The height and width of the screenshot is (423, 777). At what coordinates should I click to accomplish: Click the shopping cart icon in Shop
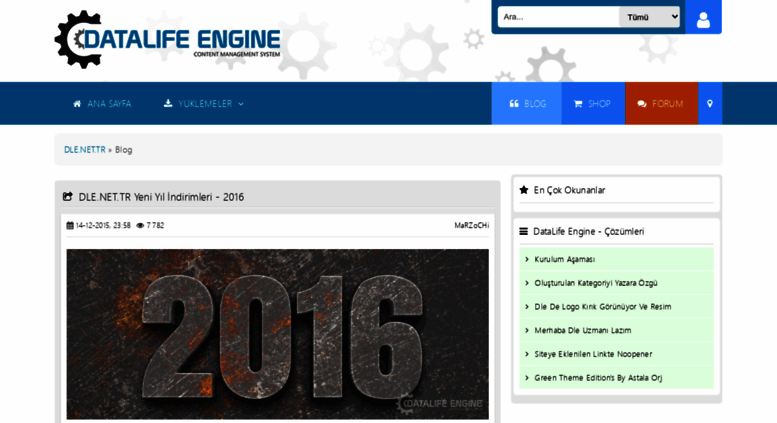(578, 104)
